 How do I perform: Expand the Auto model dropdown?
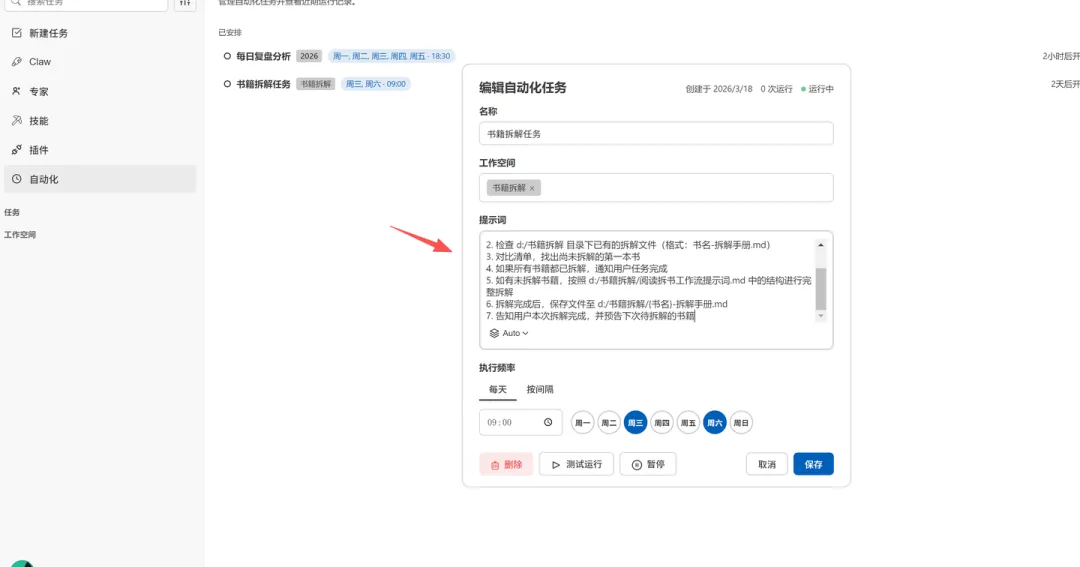tap(509, 333)
